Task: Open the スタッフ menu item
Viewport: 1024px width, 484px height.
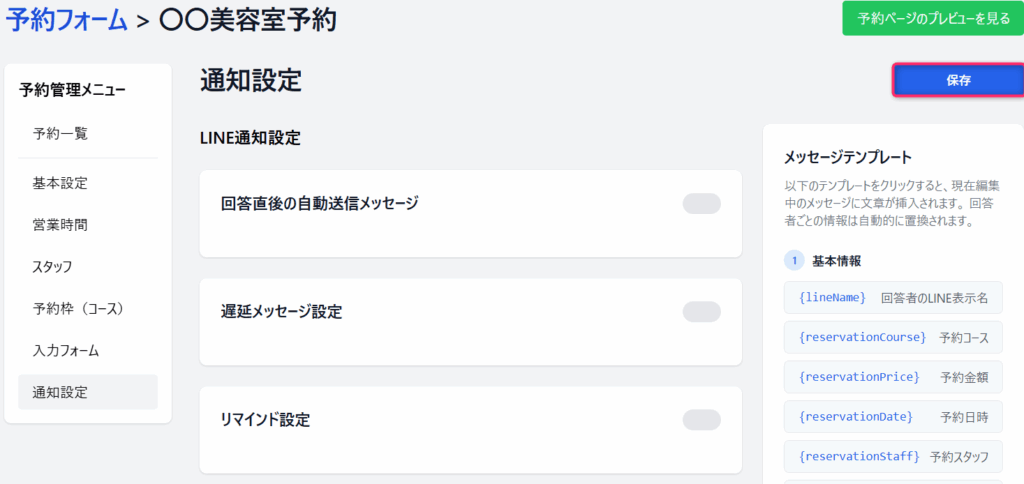Action: [x=52, y=267]
